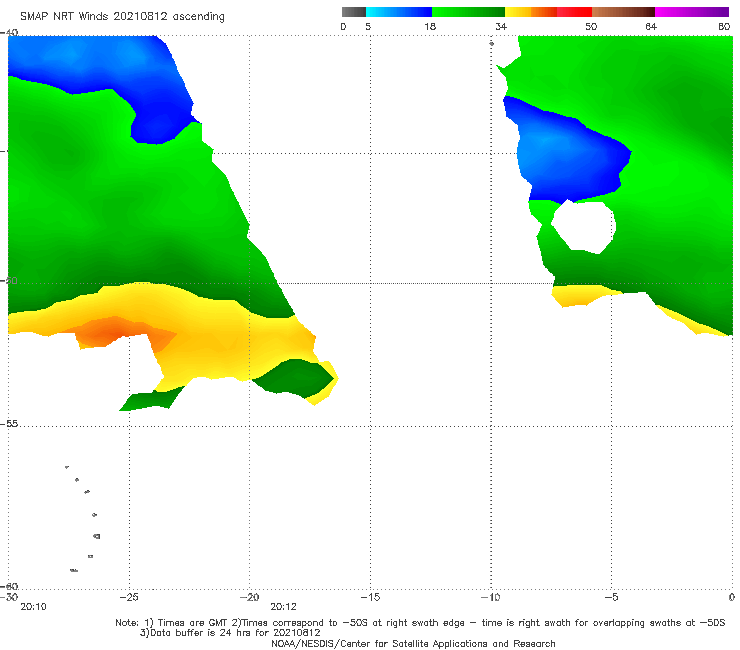Select the gray 0-5 segment of the color bar

tap(354, 12)
